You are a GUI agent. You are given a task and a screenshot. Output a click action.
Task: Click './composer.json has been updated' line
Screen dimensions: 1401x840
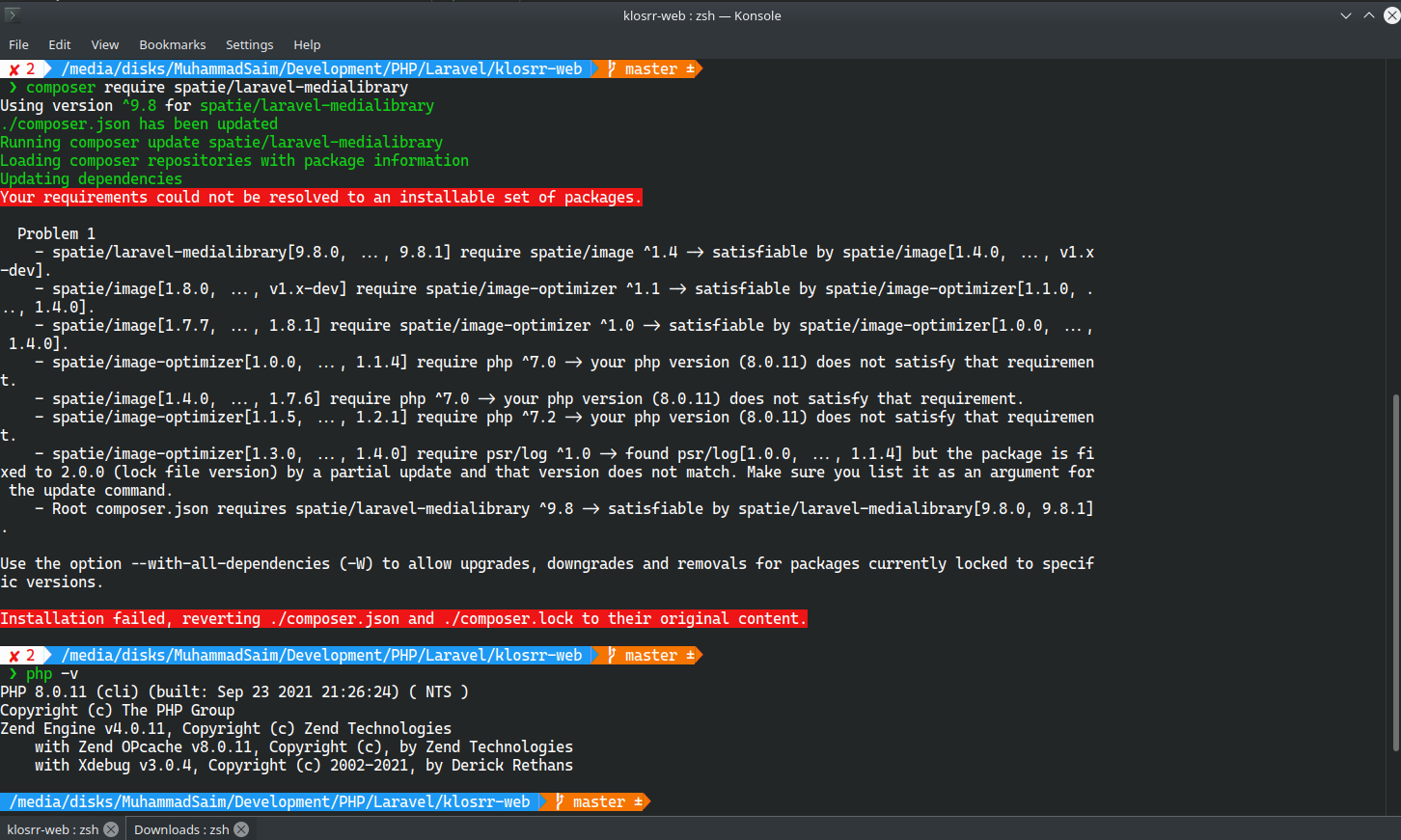pyautogui.click(x=139, y=123)
